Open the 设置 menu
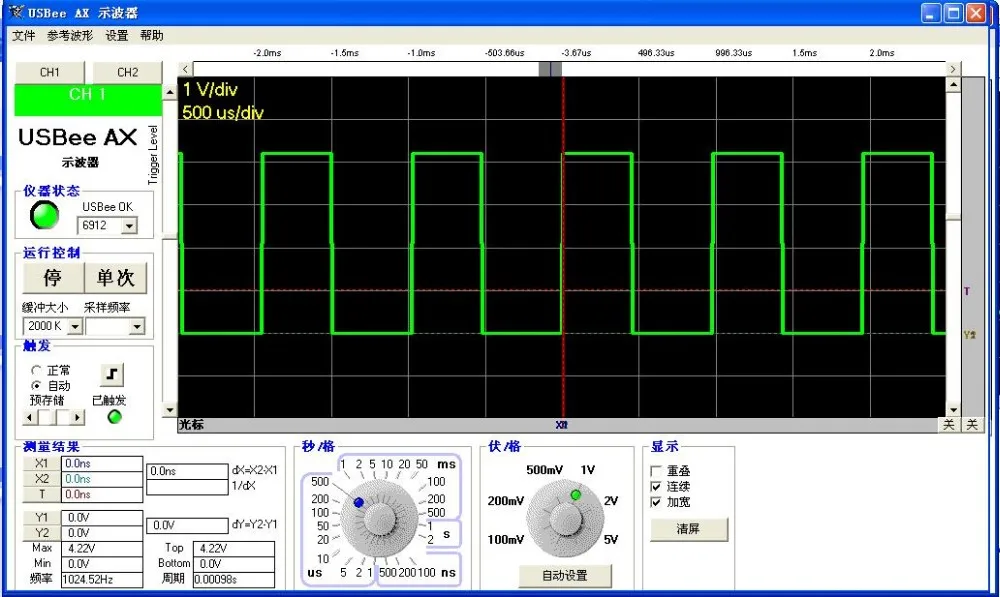 click(x=117, y=36)
